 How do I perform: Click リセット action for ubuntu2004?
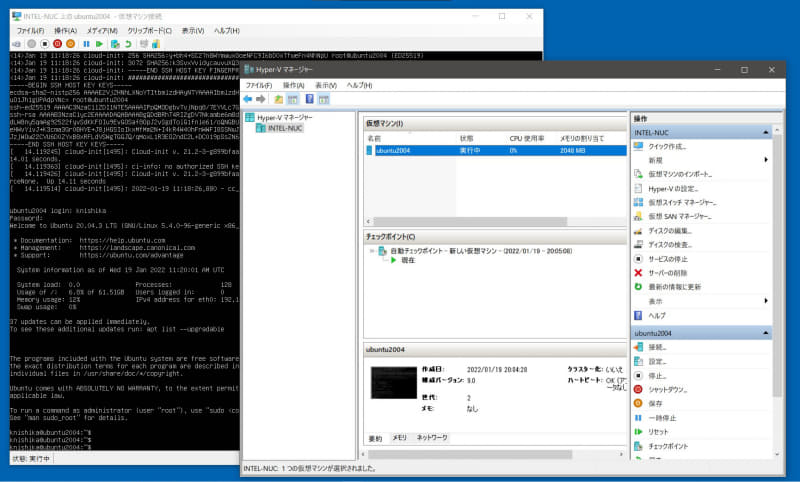[x=658, y=432]
